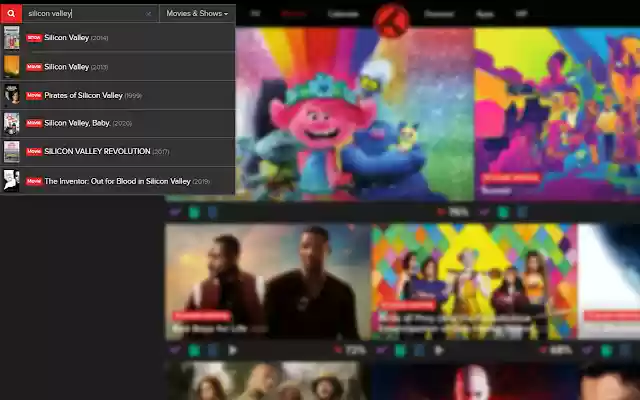Viewport: 640px width, 400px height.
Task: Mark the Trolls movie as watched (purple check)
Action: [x=176, y=212]
